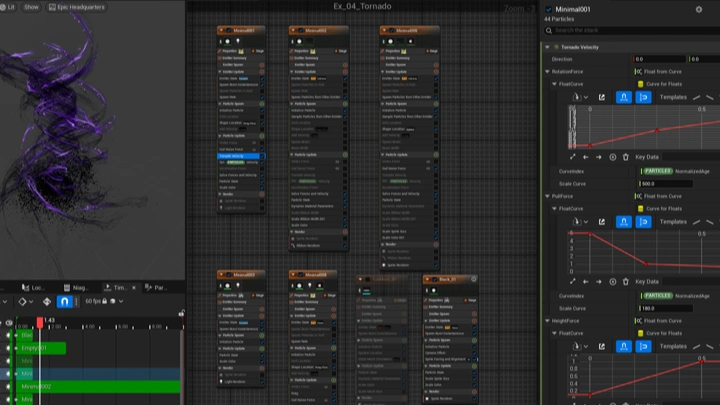Toggle Curl Noise Force module checkbox in Minimal001

pyautogui.click(x=262, y=148)
